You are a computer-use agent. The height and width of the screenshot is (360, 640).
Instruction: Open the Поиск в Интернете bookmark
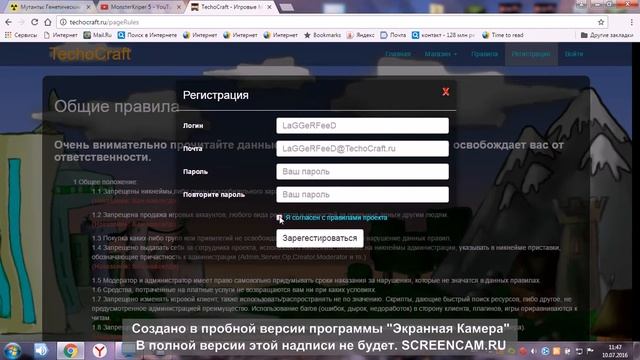click(147, 35)
